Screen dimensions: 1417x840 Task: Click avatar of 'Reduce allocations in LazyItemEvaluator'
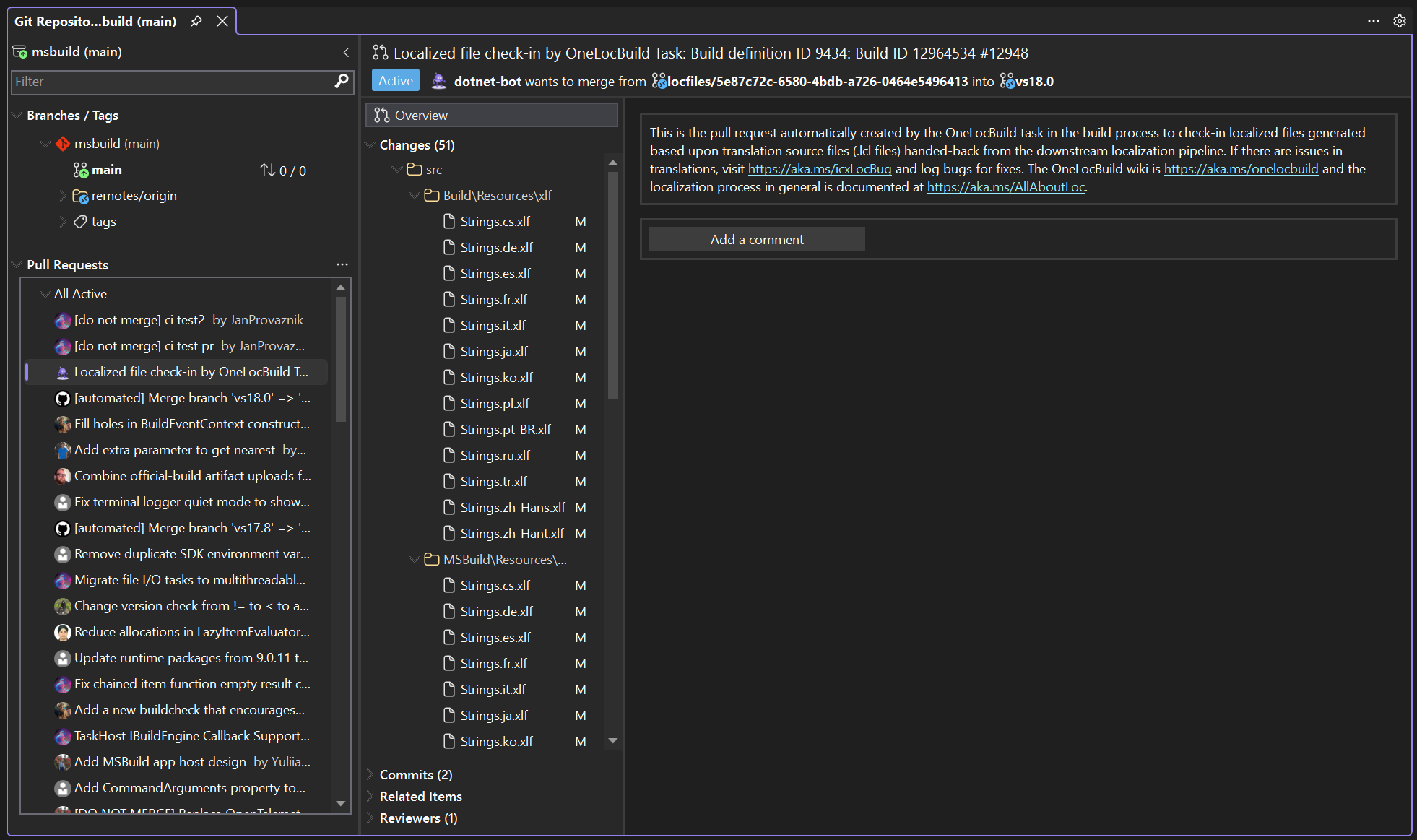click(63, 632)
